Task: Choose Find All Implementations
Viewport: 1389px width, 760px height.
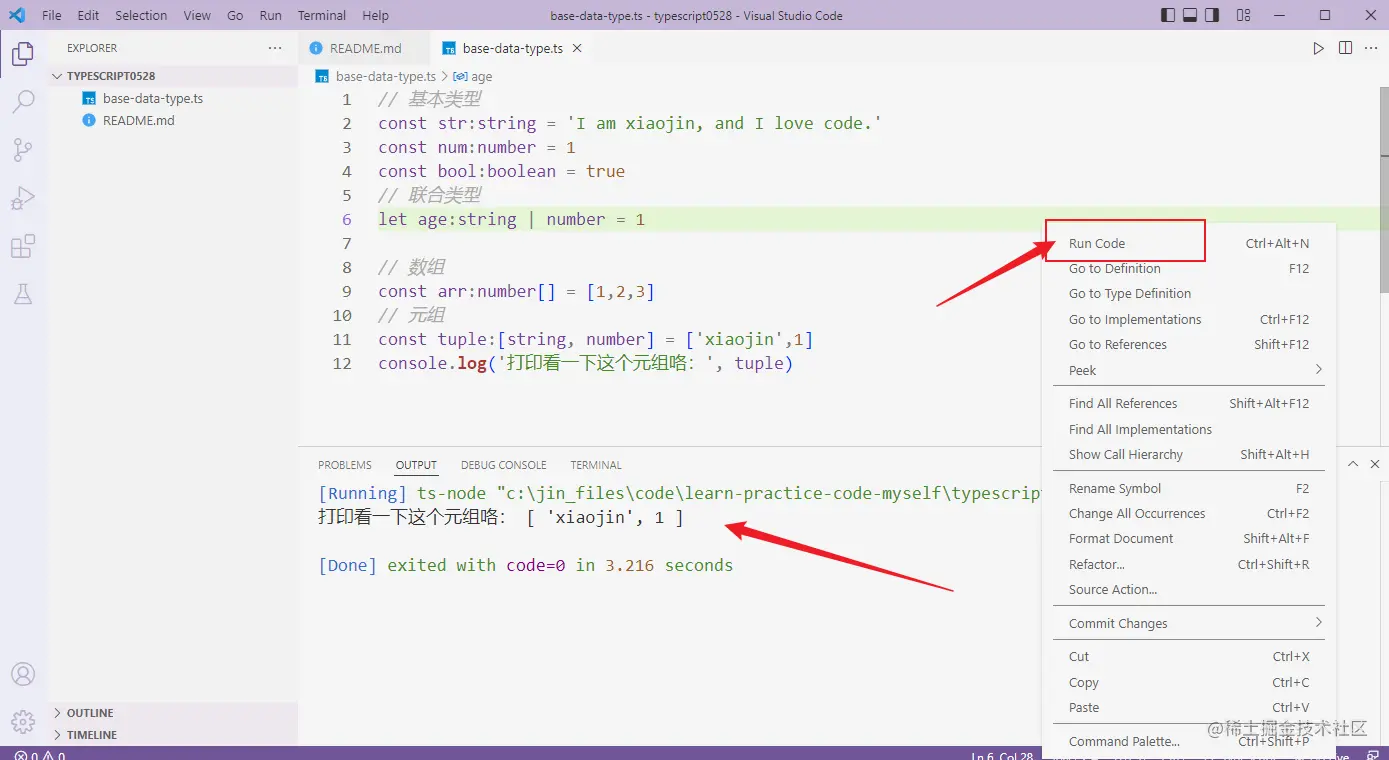Action: (1189, 429)
